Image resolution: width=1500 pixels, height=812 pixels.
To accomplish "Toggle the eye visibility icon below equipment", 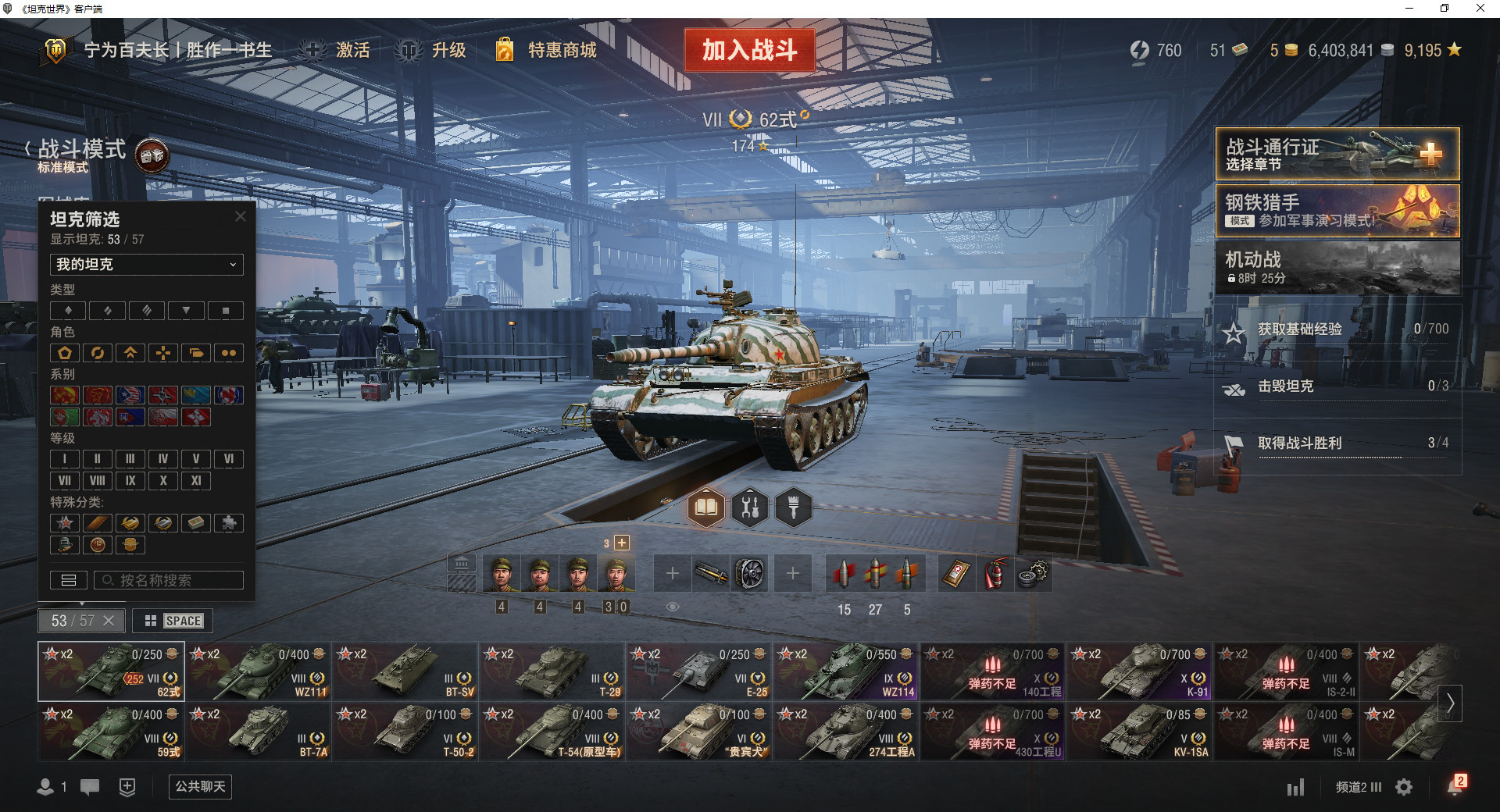I will point(673,607).
